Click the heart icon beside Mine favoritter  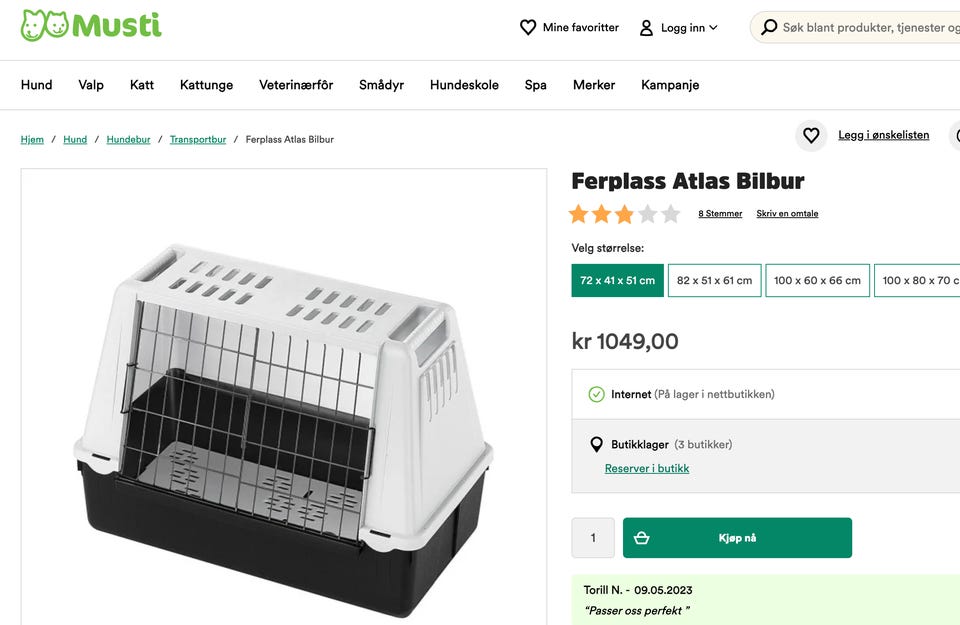[528, 28]
